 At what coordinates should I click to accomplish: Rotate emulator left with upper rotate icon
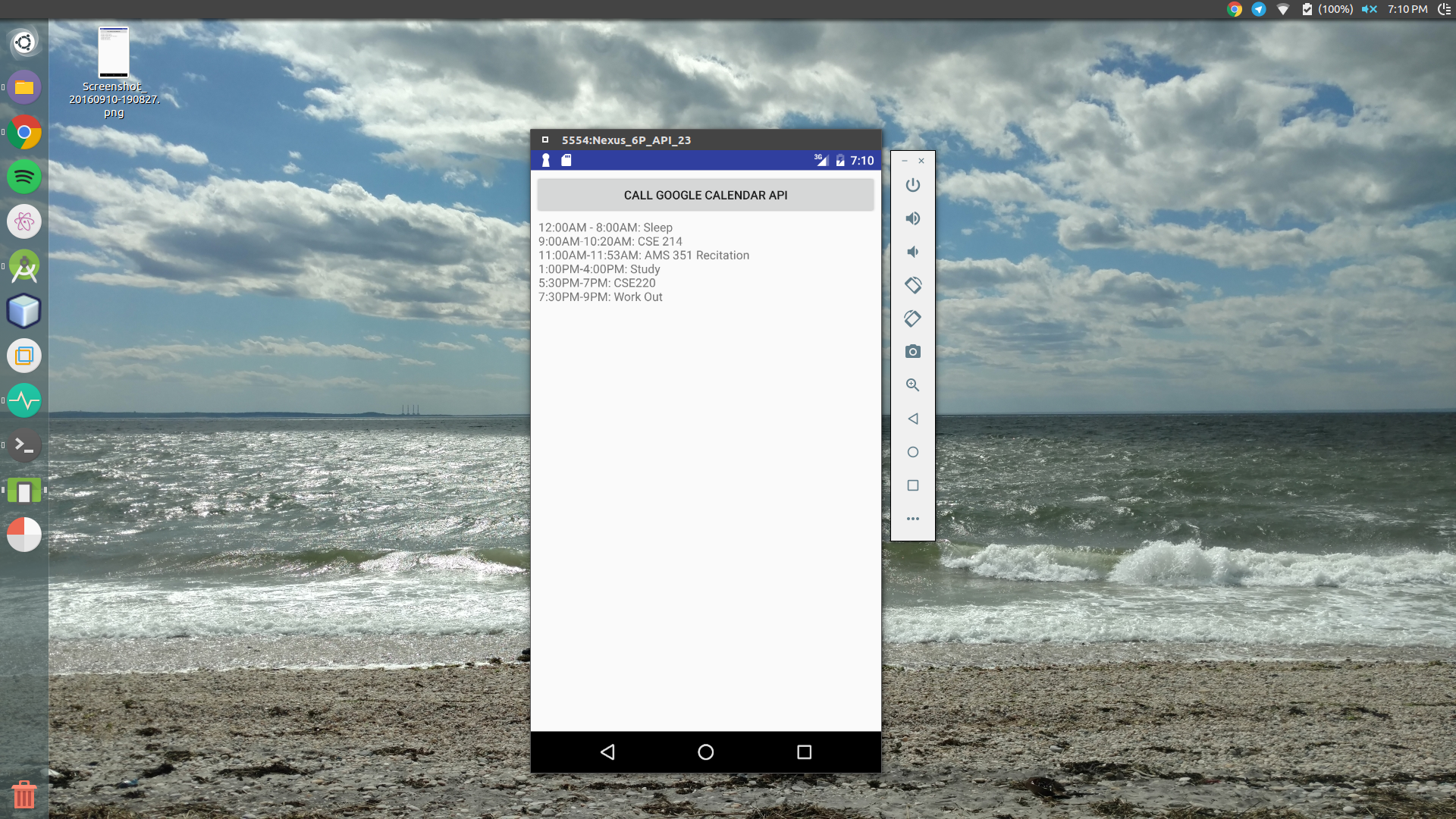912,285
